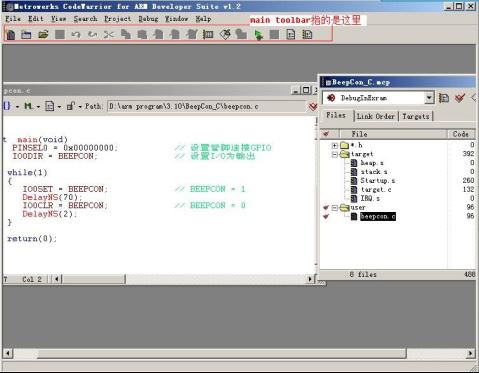Click the Undo arrow icon in main toolbar
479x373 pixels.
pyautogui.click(x=76, y=34)
